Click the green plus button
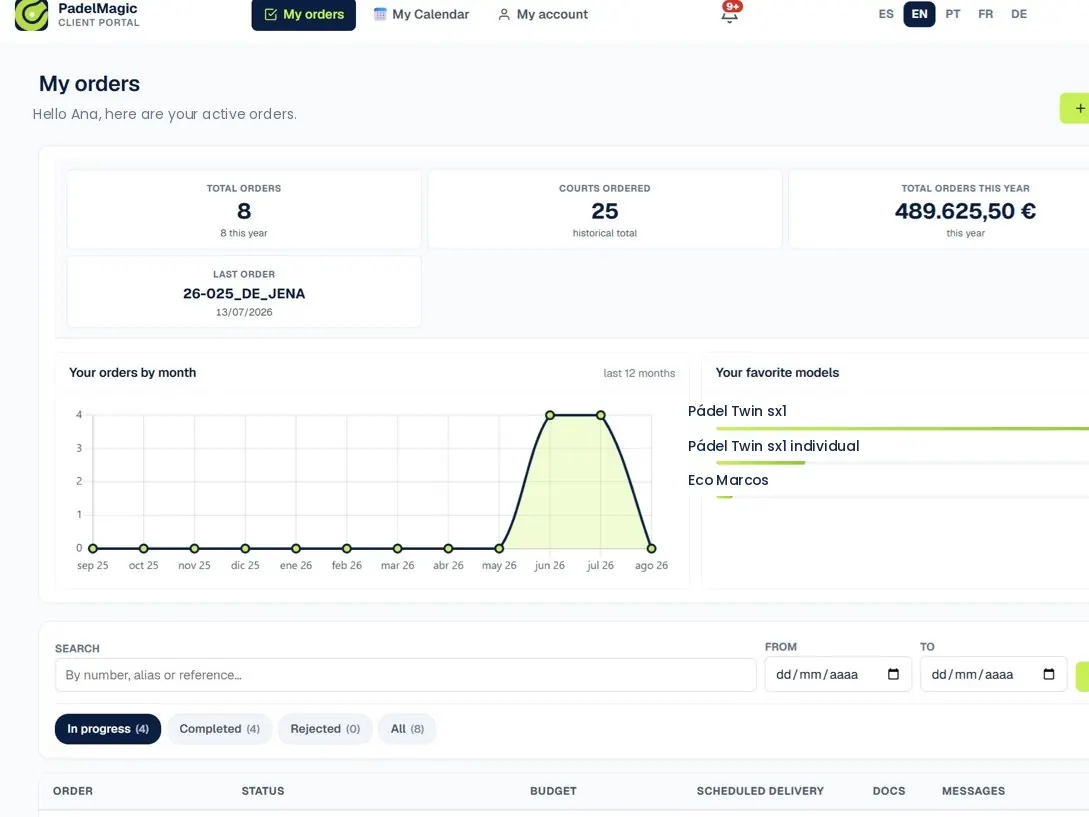The height and width of the screenshot is (817, 1089). 1075,108
